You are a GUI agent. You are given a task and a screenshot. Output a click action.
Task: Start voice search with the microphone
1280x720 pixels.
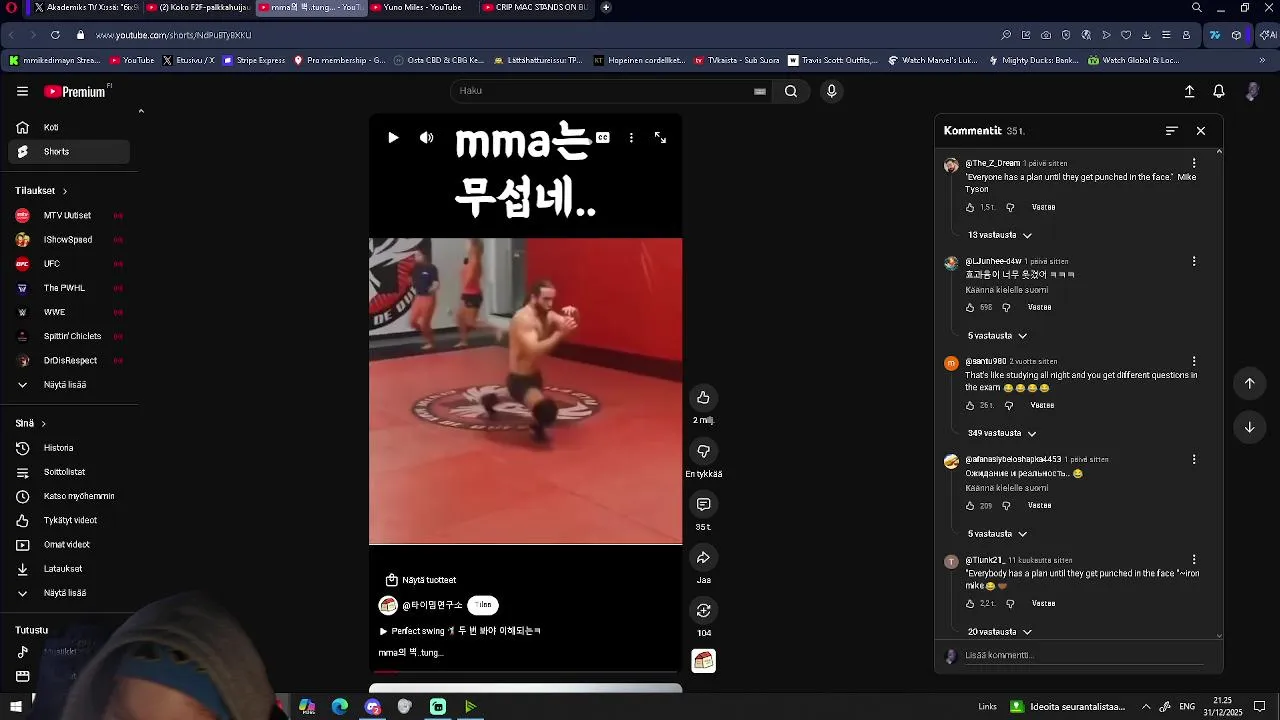[x=831, y=91]
